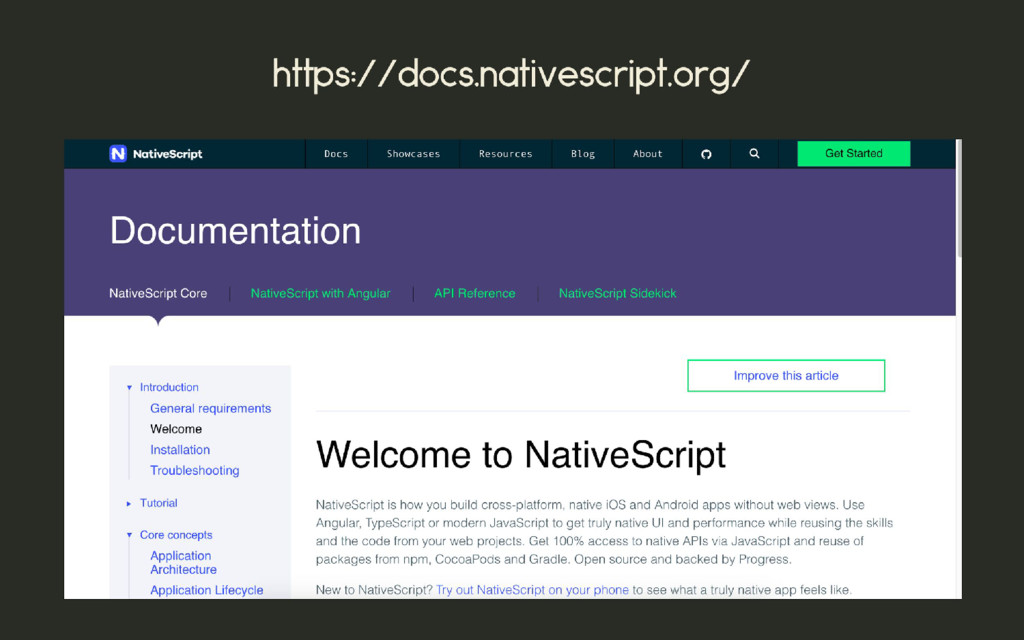
Task: Open Application Architecture in sidebar
Action: click(x=184, y=562)
